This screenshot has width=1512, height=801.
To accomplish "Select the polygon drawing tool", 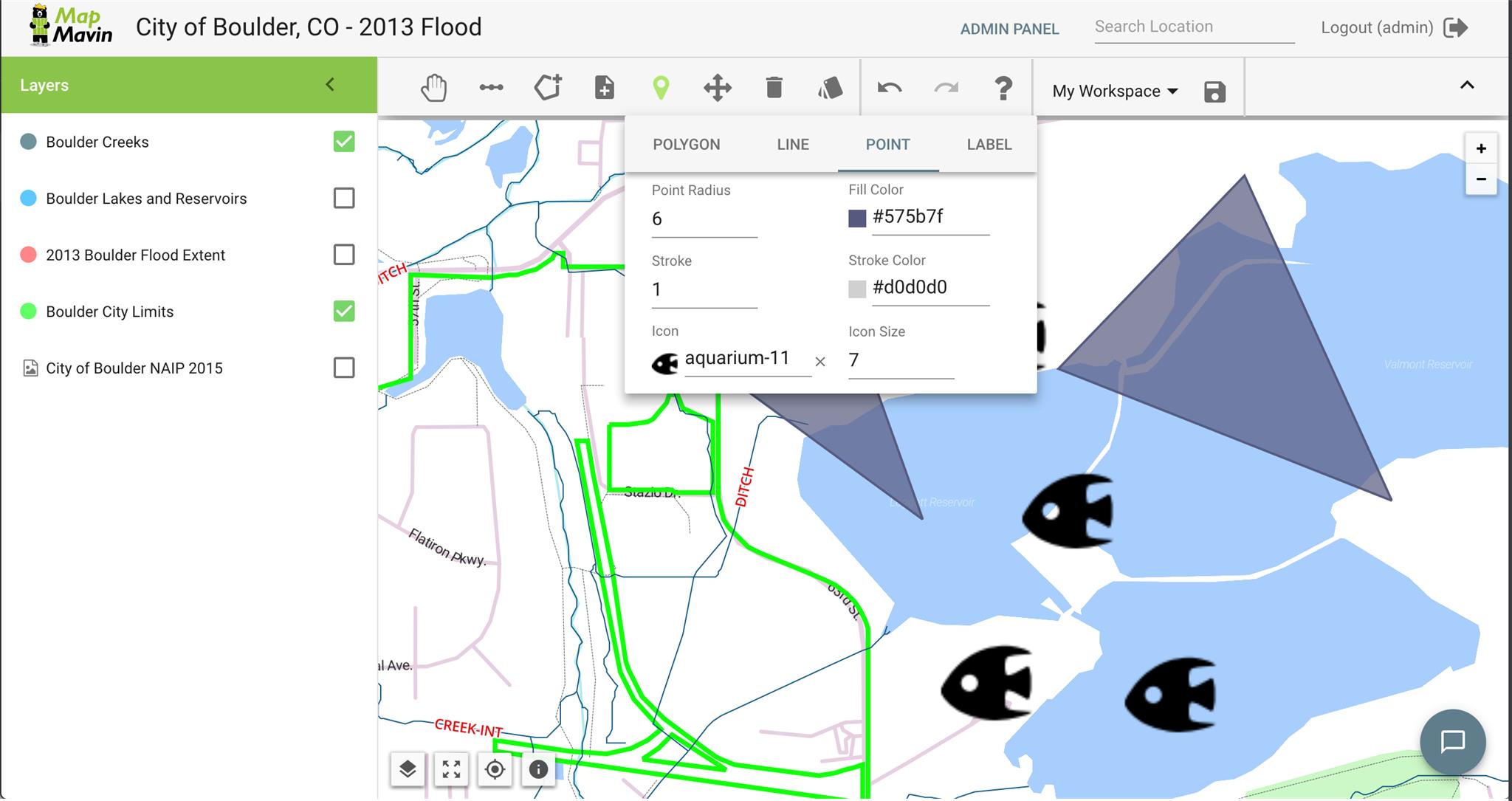I will (x=546, y=87).
